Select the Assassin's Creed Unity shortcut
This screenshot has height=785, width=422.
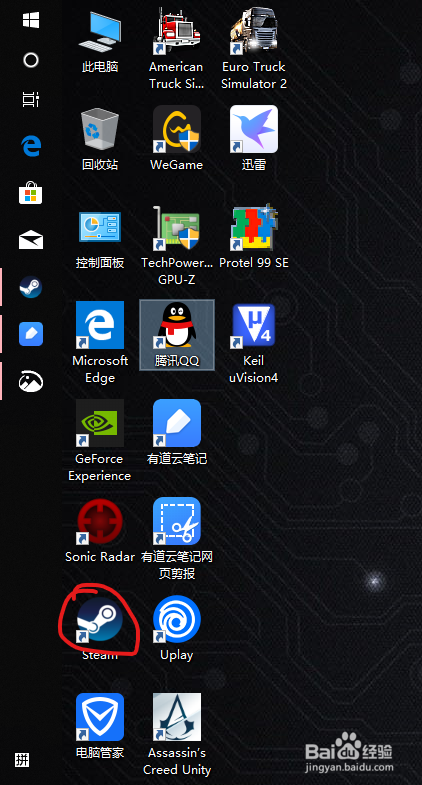177,734
